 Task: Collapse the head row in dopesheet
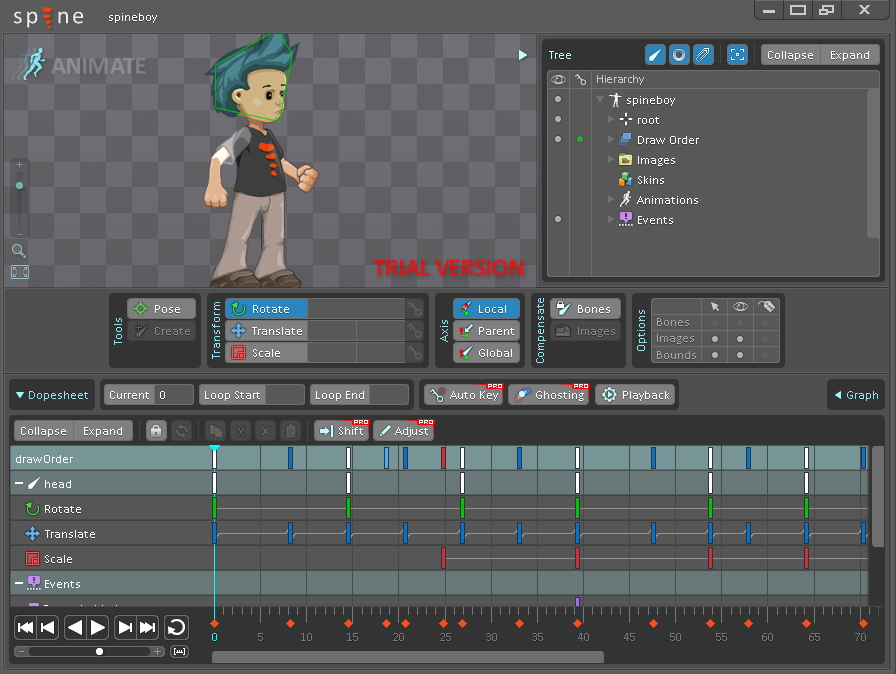click(x=19, y=484)
